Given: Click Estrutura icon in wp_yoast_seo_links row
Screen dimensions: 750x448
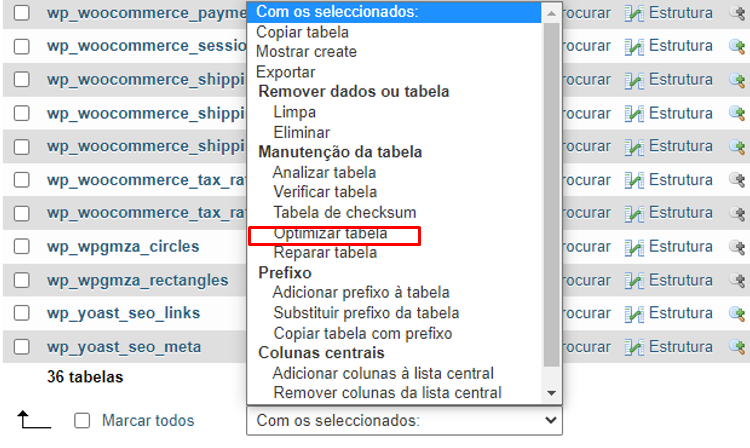Looking at the screenshot, I should [634, 313].
